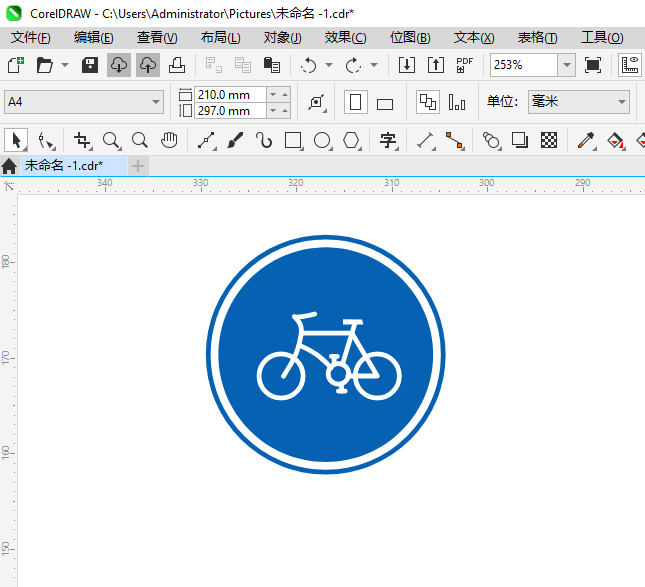Select the Polygon tool

pos(352,141)
